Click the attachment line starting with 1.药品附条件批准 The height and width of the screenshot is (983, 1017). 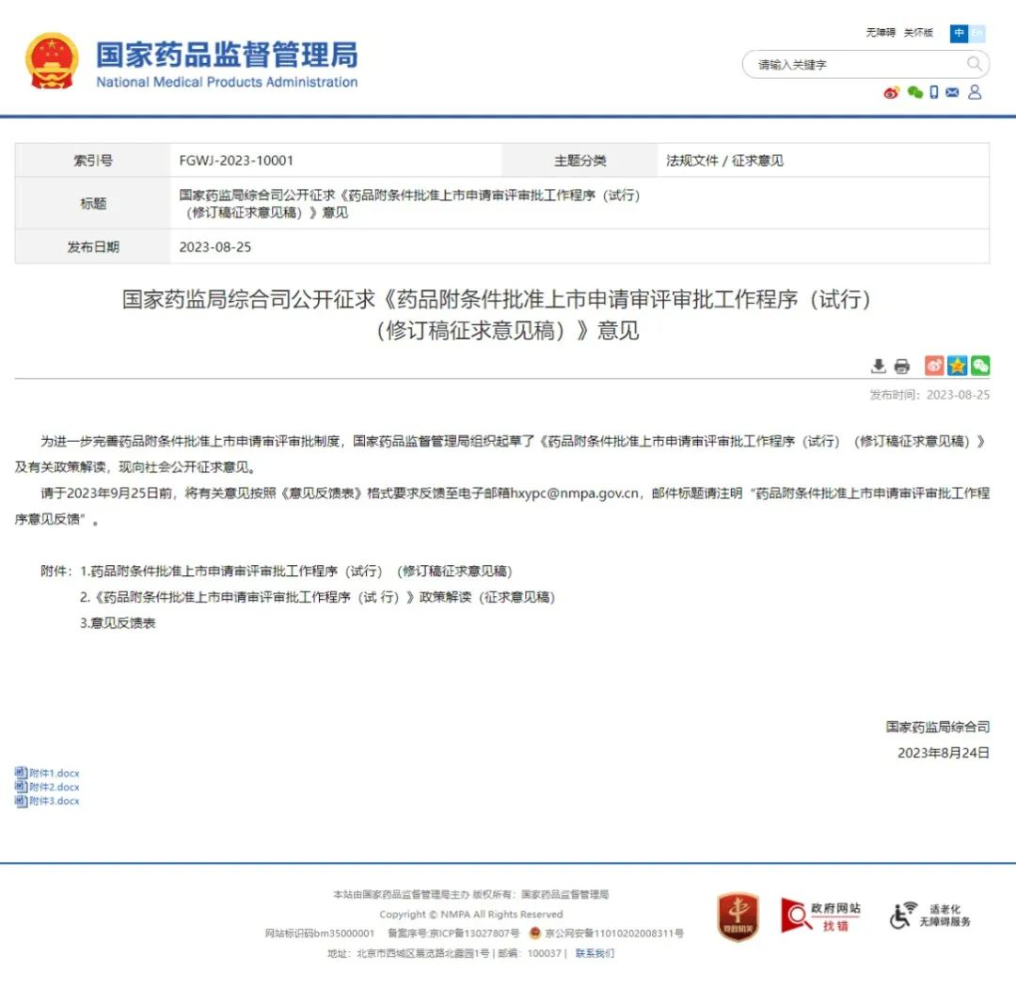point(296,571)
